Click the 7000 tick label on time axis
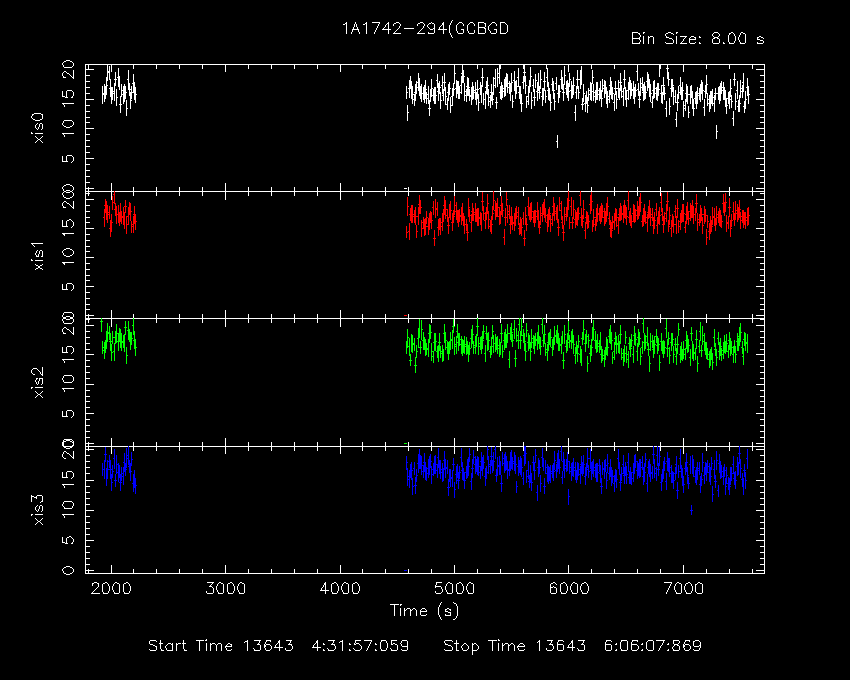Image resolution: width=850 pixels, height=680 pixels. tap(683, 588)
